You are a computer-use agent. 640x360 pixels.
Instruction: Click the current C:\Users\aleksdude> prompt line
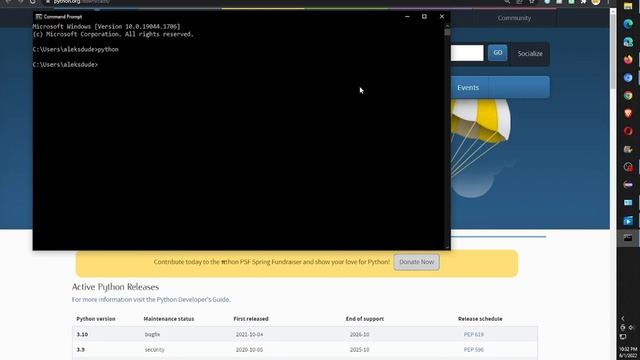(65, 64)
